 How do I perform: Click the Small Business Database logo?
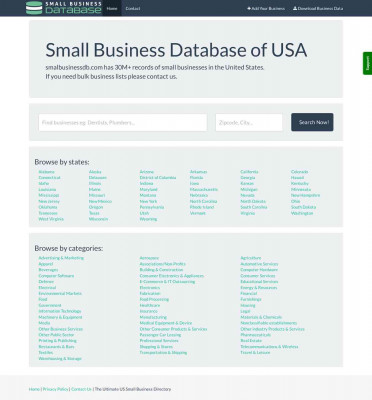64,8
